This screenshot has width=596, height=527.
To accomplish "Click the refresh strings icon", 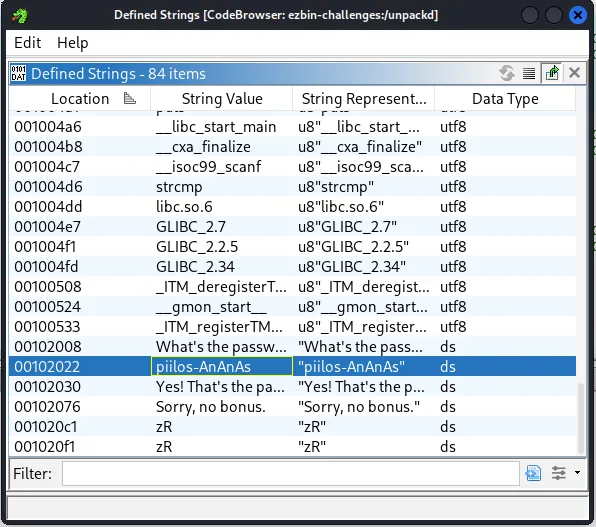I will 507,73.
